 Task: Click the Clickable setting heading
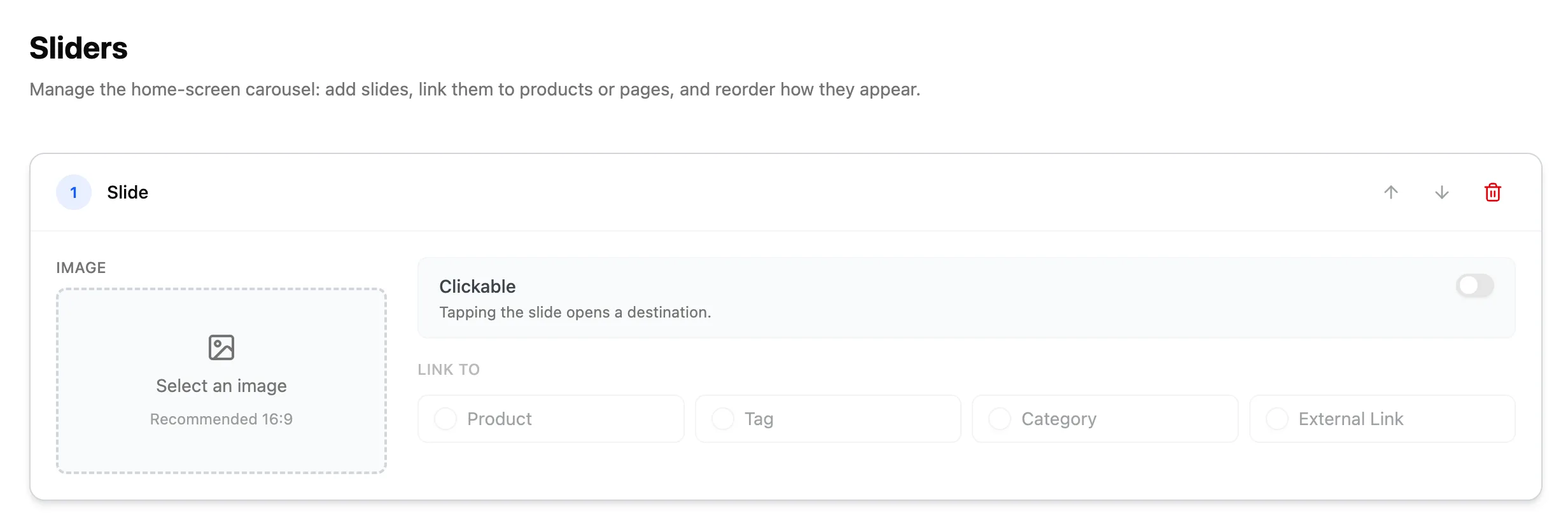(477, 286)
